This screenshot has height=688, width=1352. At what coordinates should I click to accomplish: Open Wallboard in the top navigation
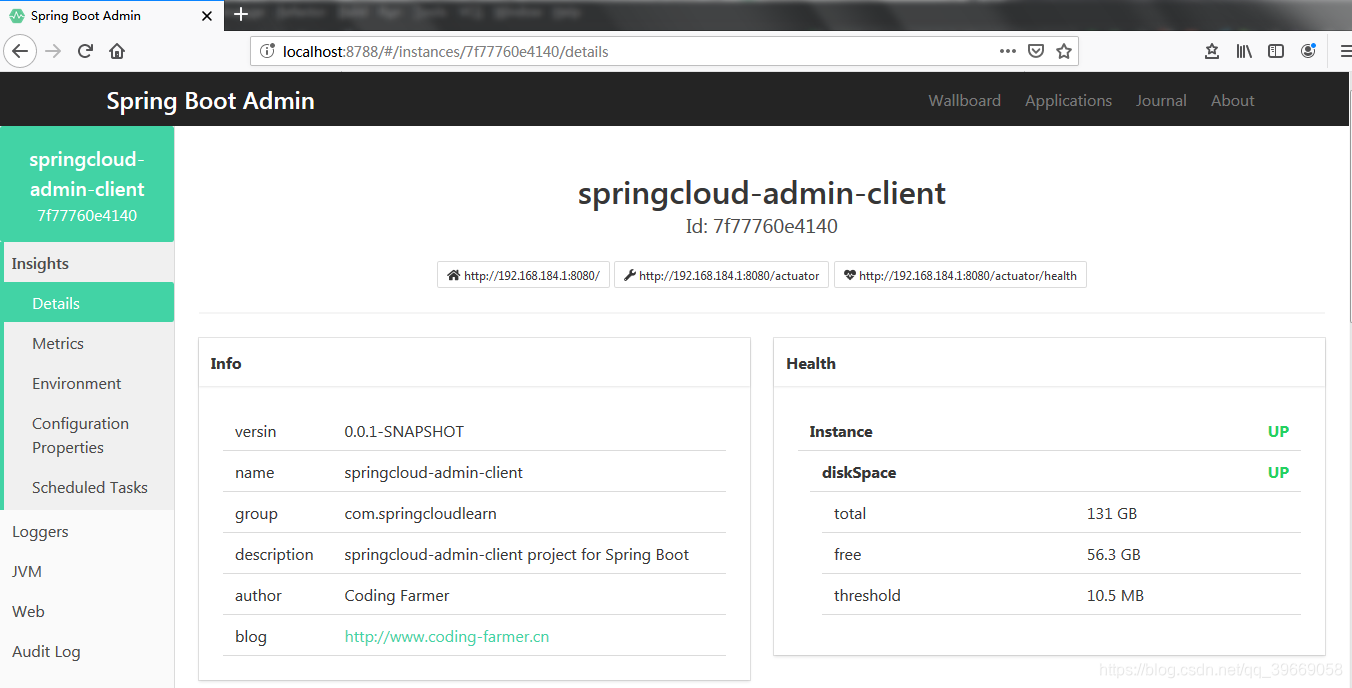pos(964,101)
